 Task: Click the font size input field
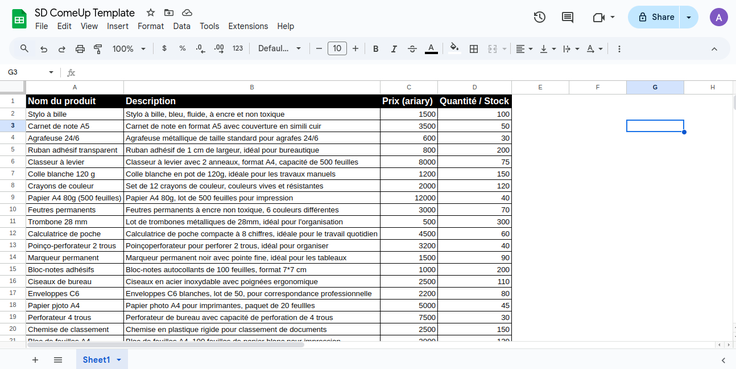(x=337, y=48)
